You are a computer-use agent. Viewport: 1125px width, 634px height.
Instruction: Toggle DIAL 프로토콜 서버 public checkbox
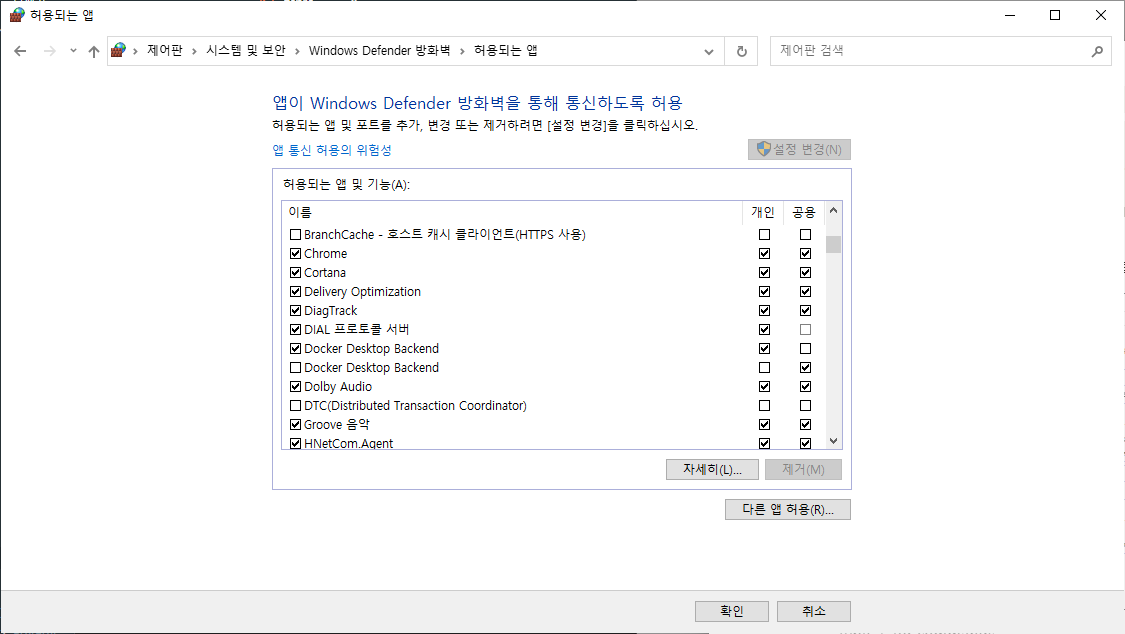coord(805,329)
